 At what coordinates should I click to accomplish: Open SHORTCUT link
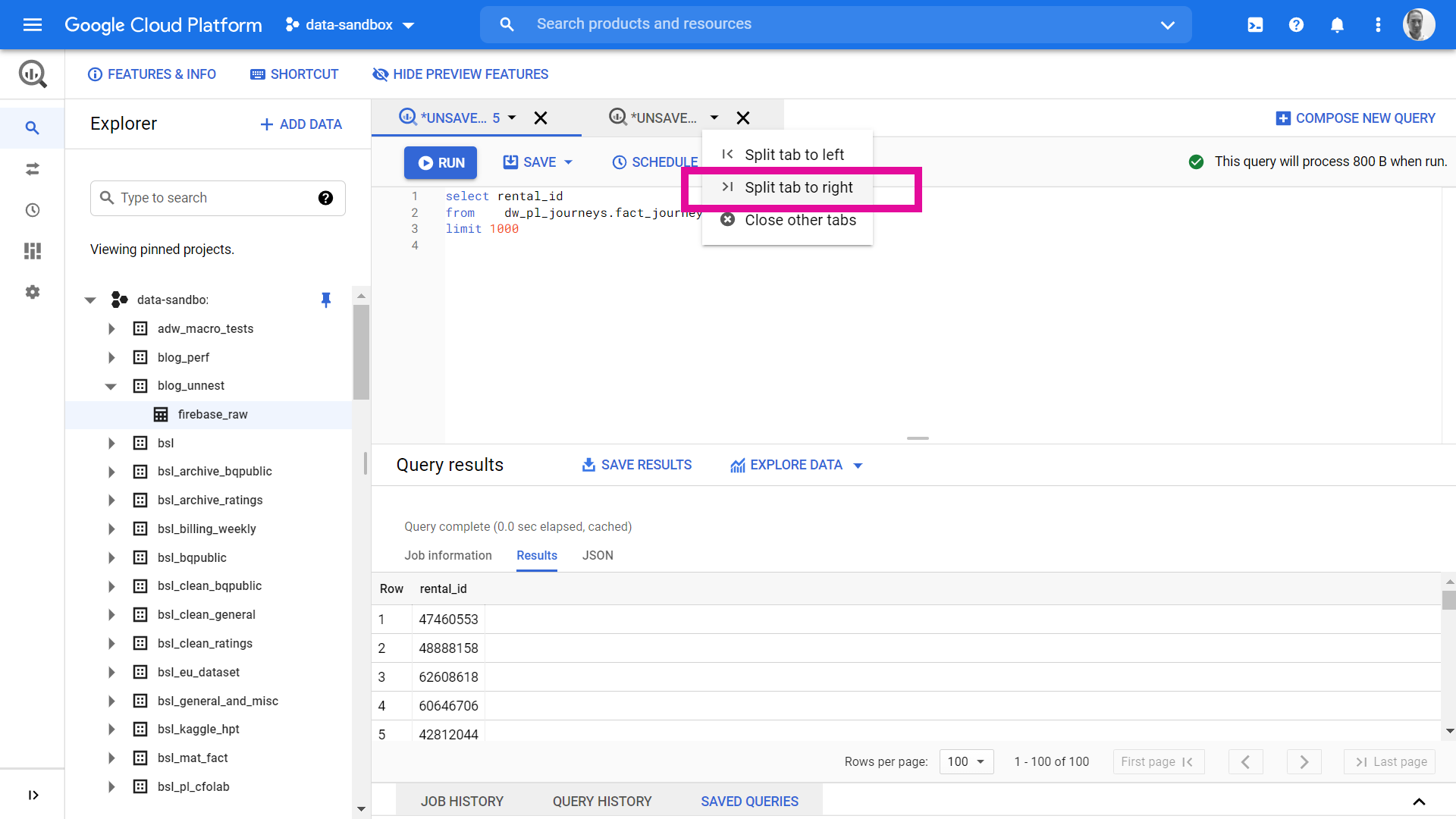[294, 74]
